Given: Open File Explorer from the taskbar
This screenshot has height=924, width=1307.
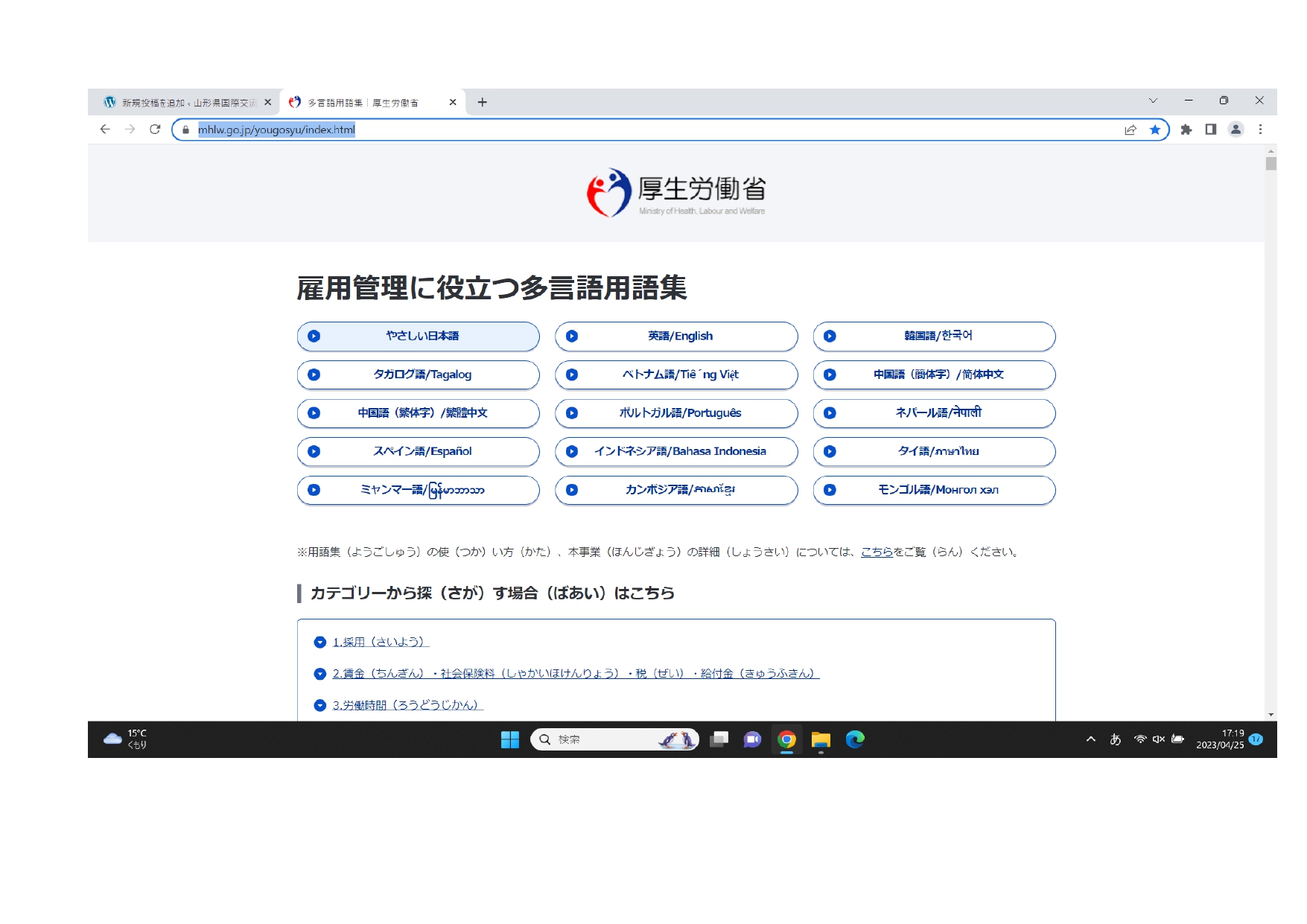Looking at the screenshot, I should (x=821, y=739).
